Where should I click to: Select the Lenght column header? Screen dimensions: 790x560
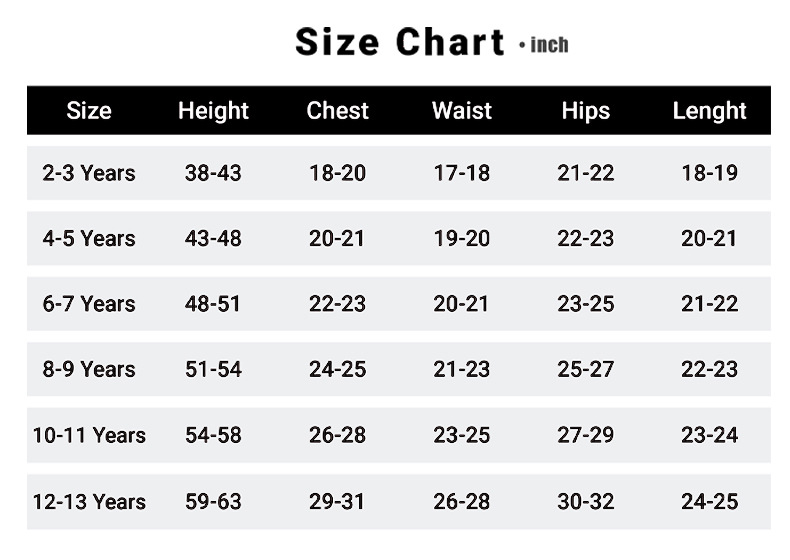click(709, 111)
